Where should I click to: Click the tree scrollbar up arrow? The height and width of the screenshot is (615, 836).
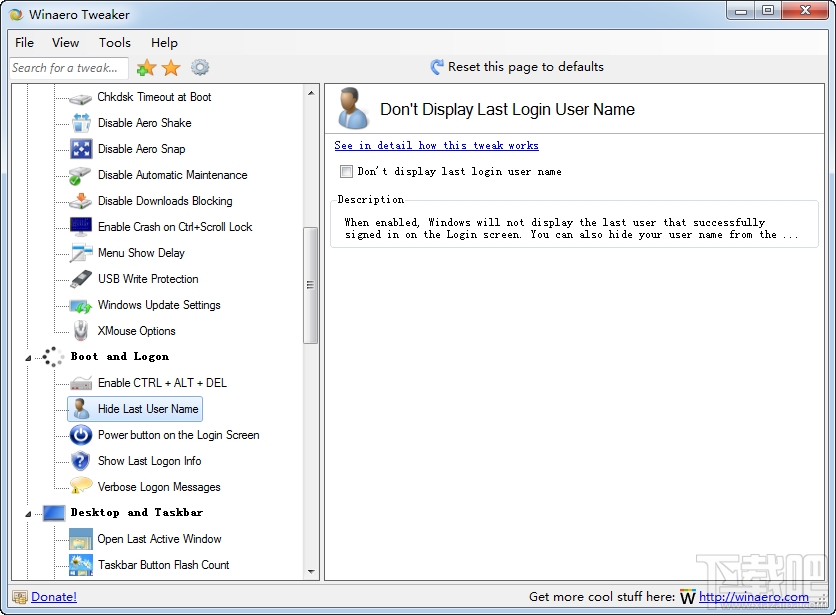pos(311,93)
